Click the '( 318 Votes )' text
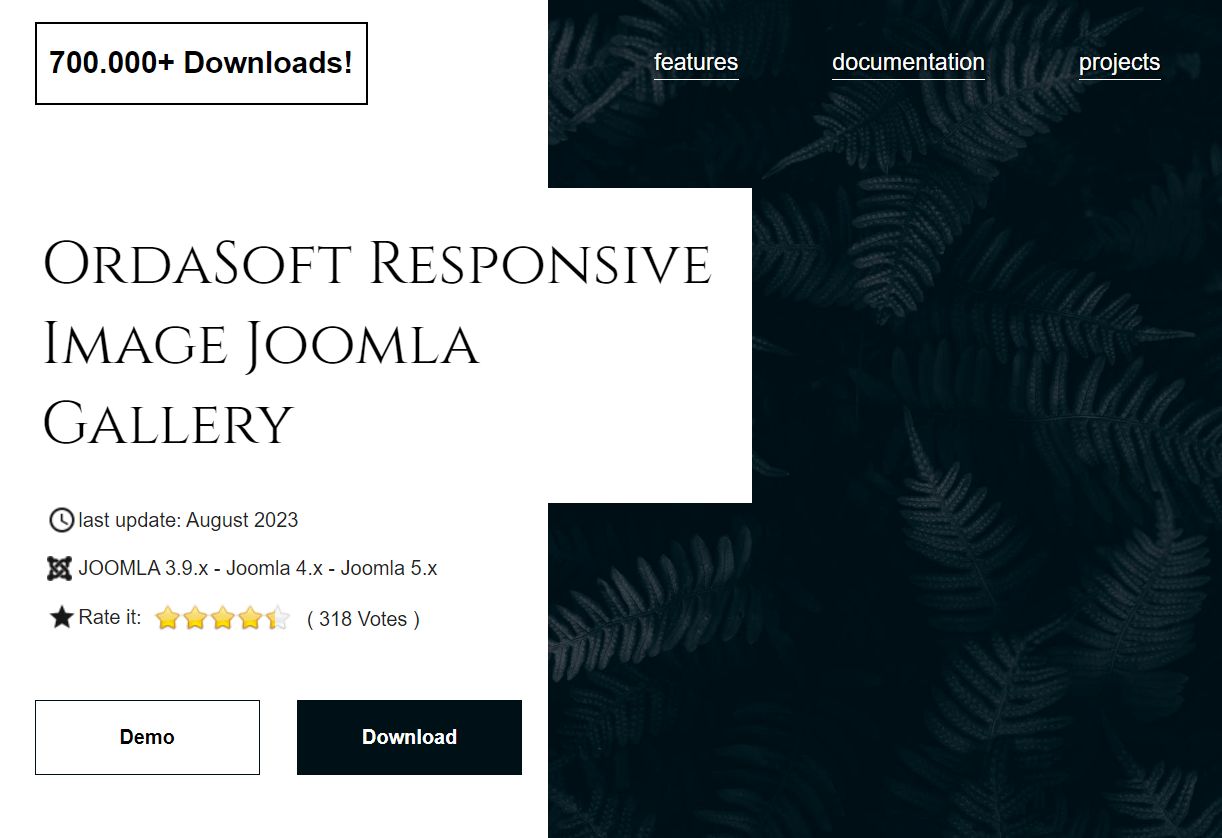Image resolution: width=1222 pixels, height=838 pixels. pyautogui.click(x=363, y=619)
